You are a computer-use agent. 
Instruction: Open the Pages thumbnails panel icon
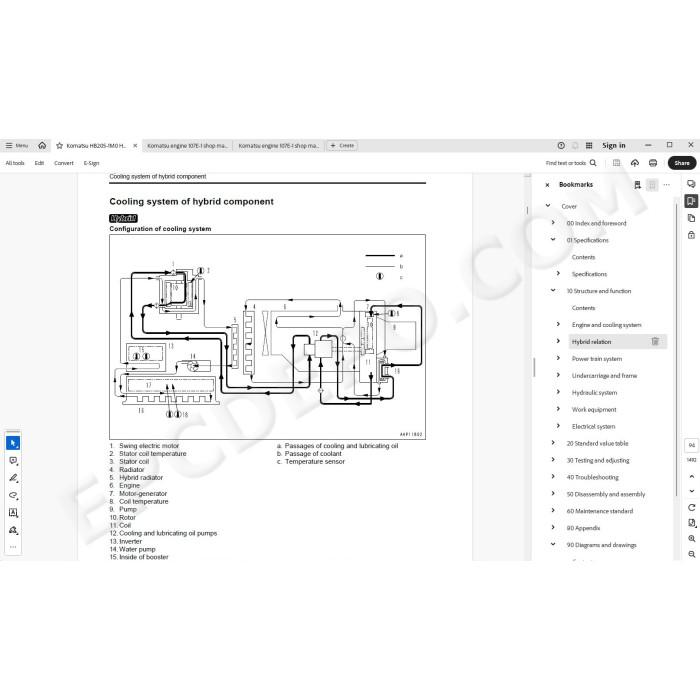pyautogui.click(x=691, y=218)
